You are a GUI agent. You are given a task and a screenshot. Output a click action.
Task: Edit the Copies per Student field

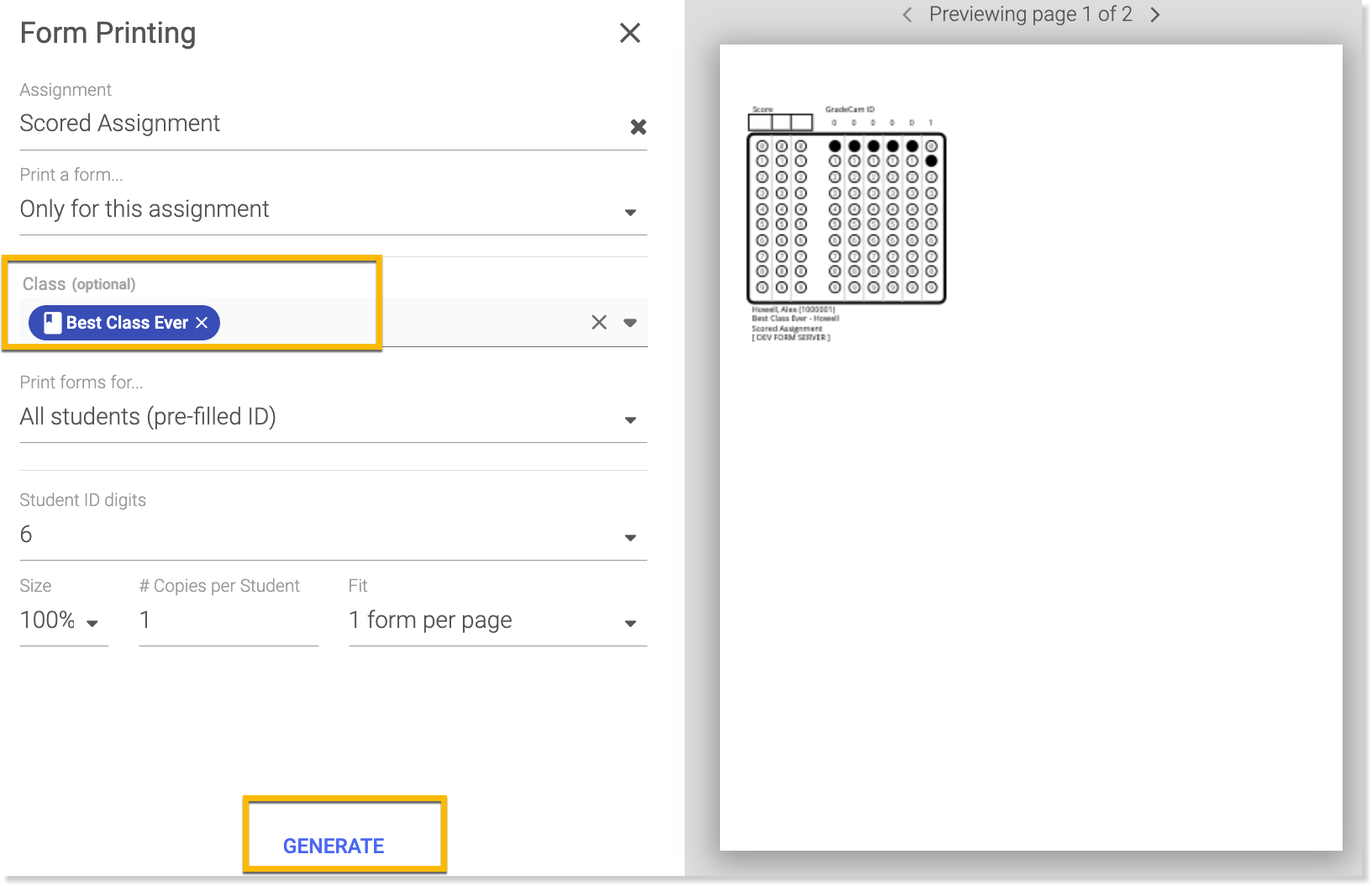coord(228,620)
